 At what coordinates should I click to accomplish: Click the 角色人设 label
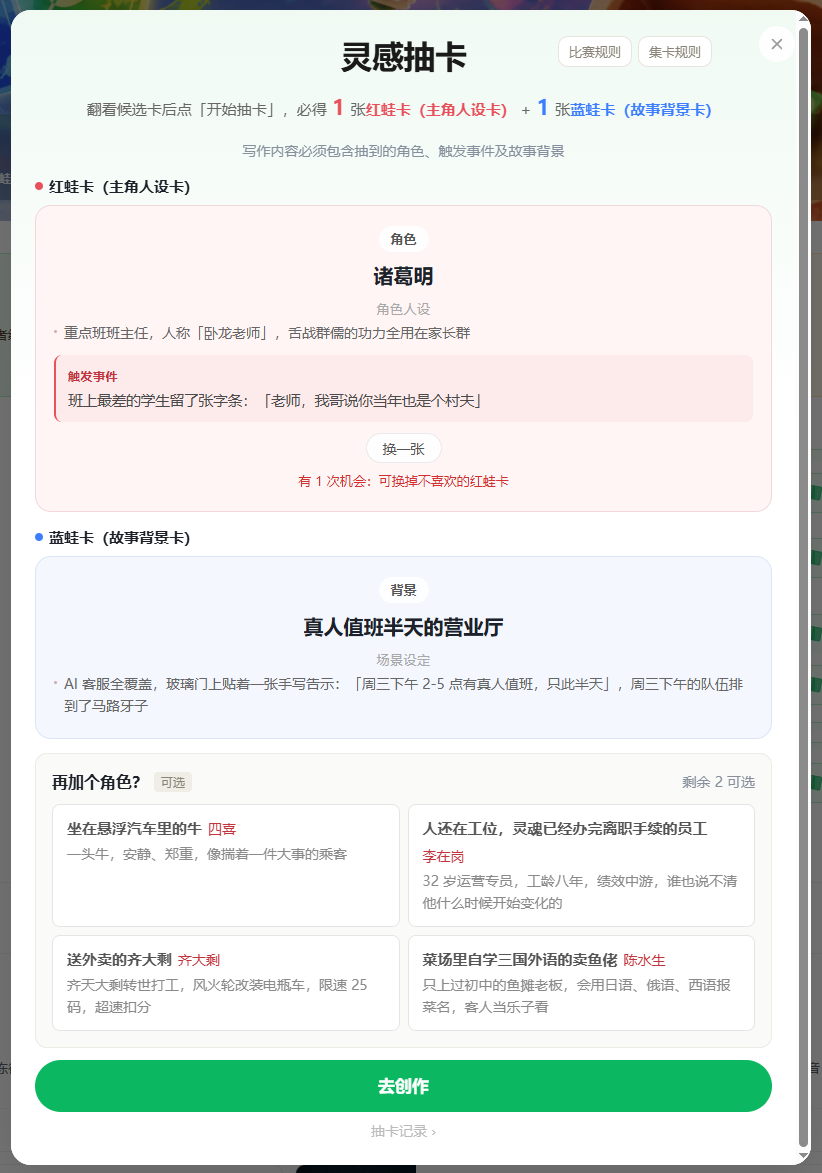pyautogui.click(x=403, y=309)
